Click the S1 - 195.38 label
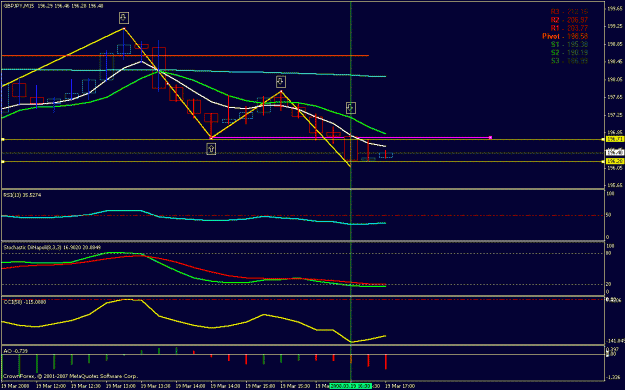 click(569, 44)
